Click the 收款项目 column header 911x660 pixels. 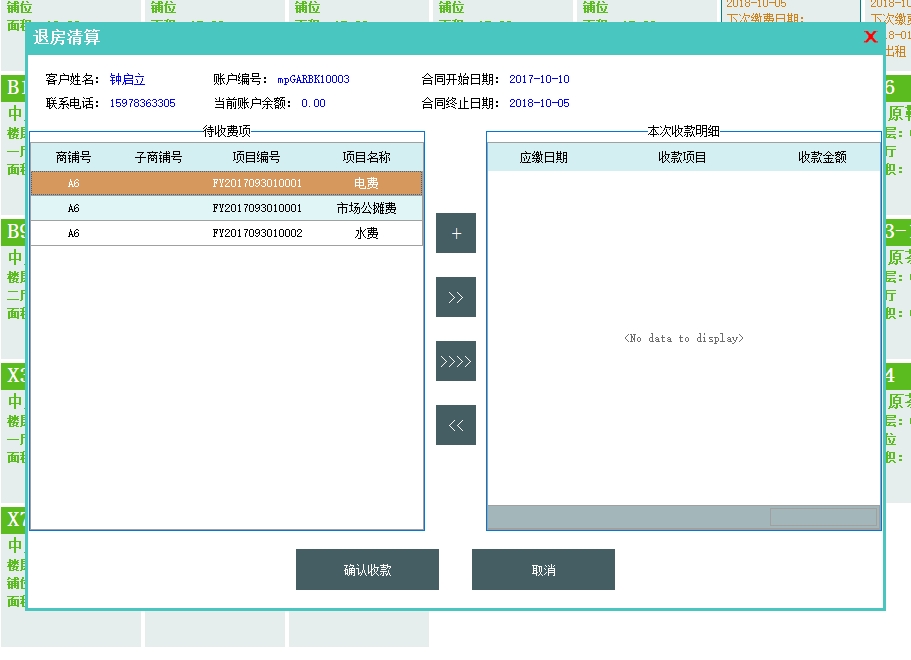[682, 157]
